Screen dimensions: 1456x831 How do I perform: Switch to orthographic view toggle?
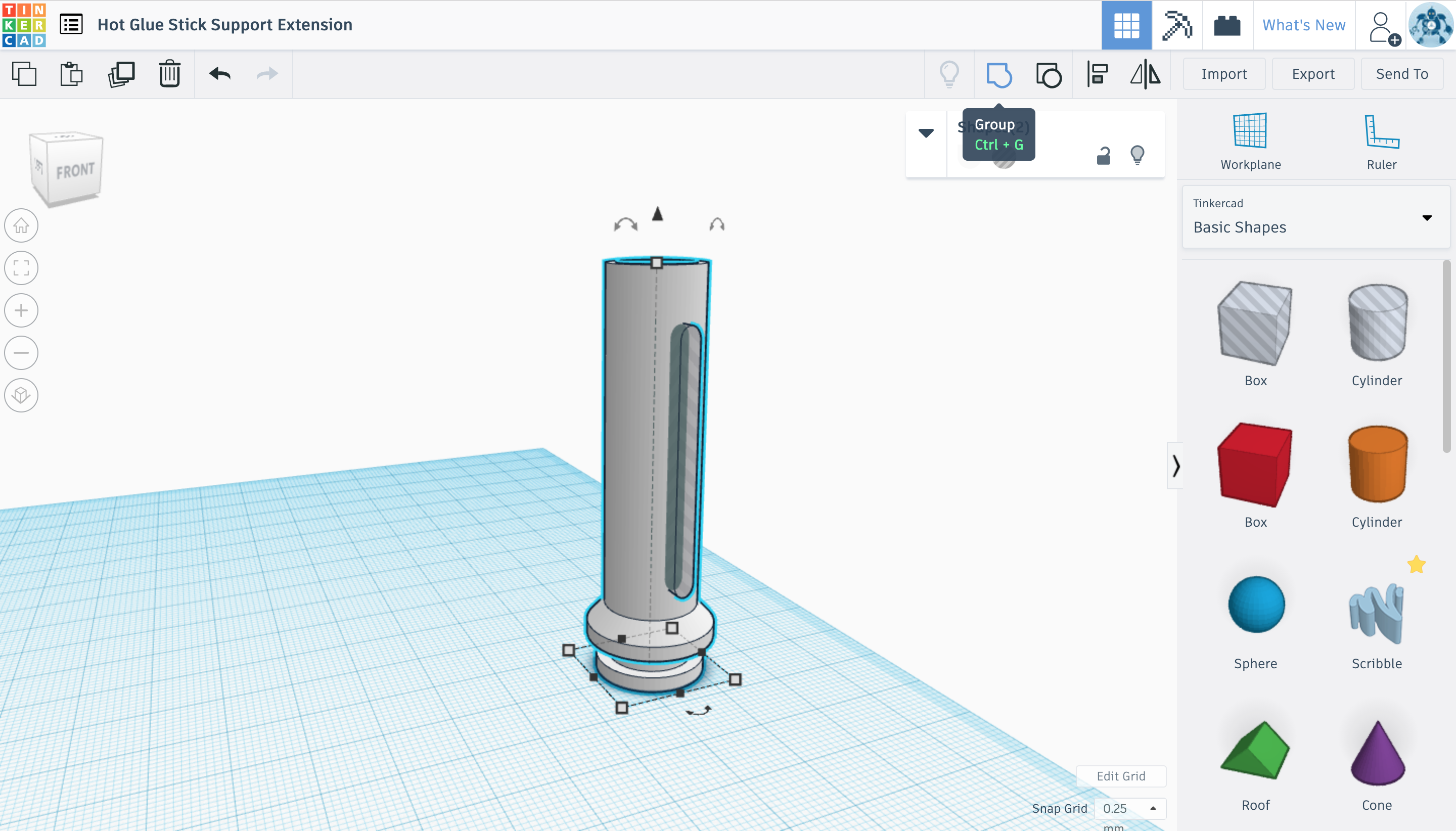coord(21,395)
